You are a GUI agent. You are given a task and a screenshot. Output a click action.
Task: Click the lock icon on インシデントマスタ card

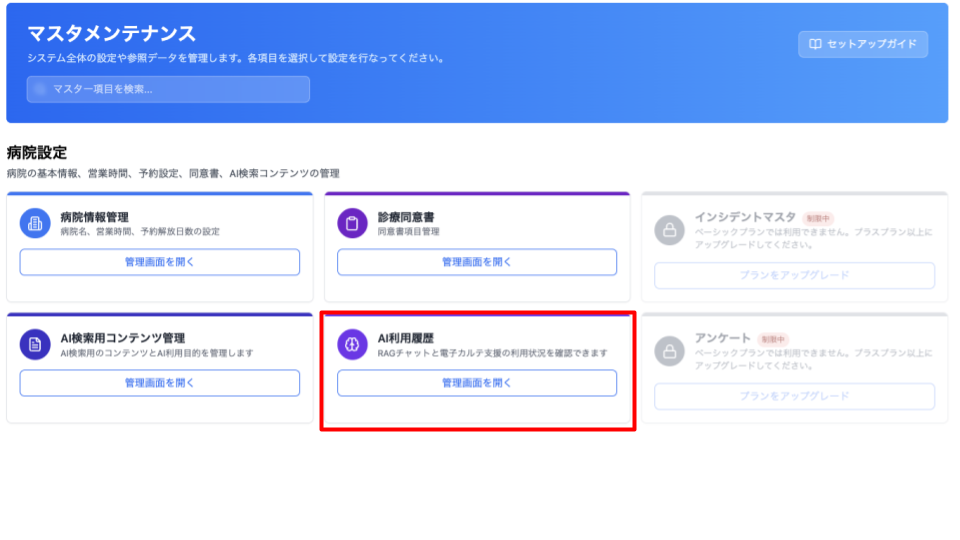click(670, 230)
